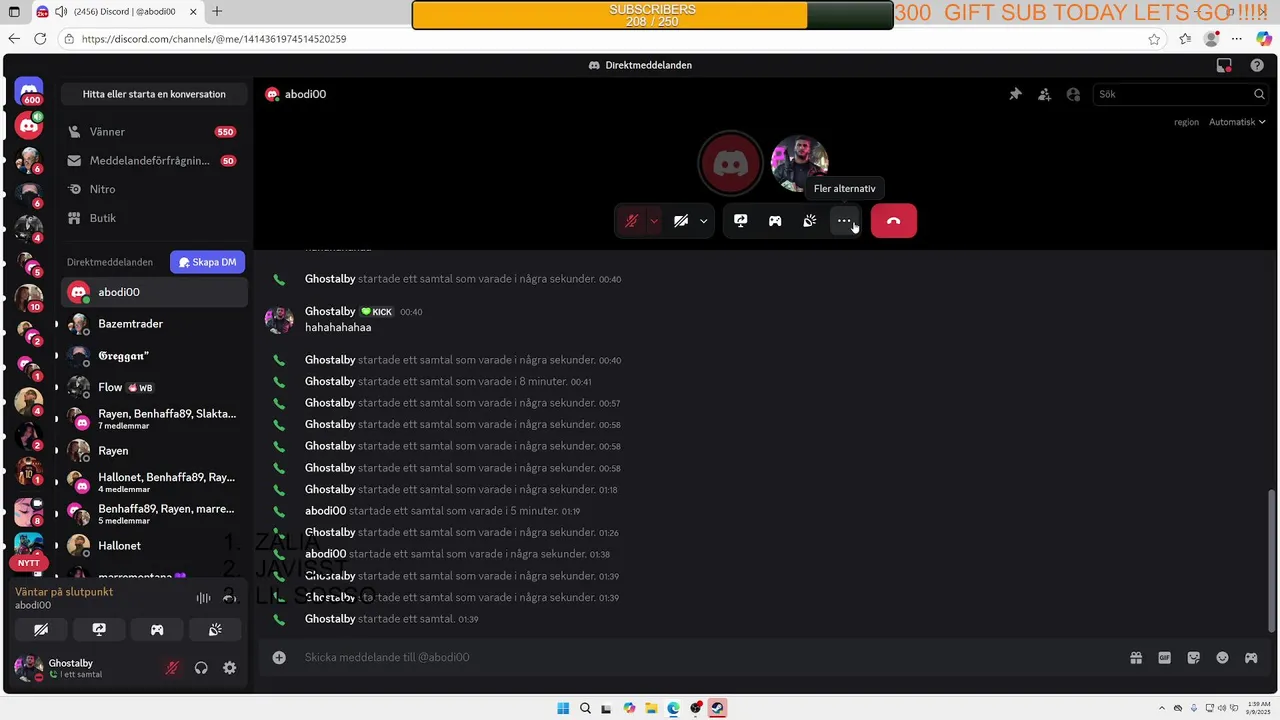
Task: Click abodi00 call entry lasting 5 minuter
Action: pyautogui.click(x=443, y=511)
